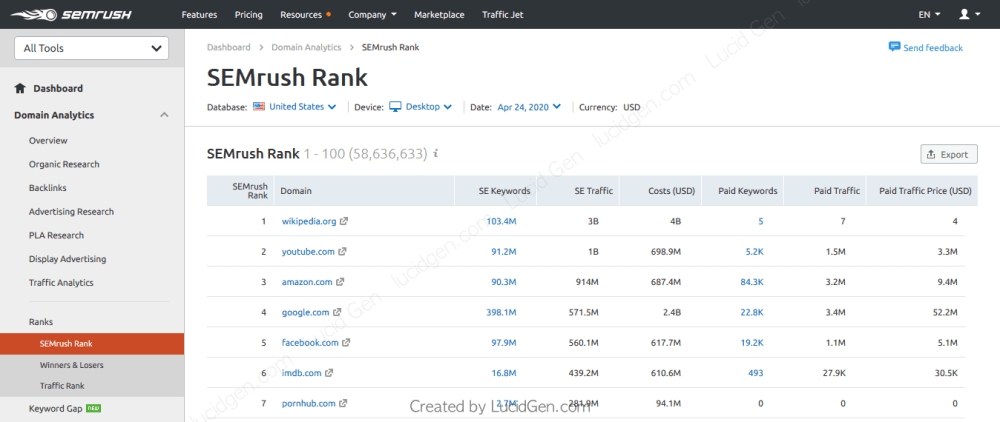Open Winners & Losers
Viewport: 1000px width, 422px height.
[x=71, y=365]
